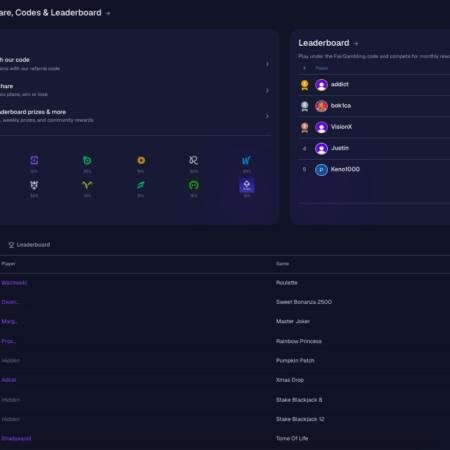Expand the 'win or lose' share row chevron

tap(267, 90)
